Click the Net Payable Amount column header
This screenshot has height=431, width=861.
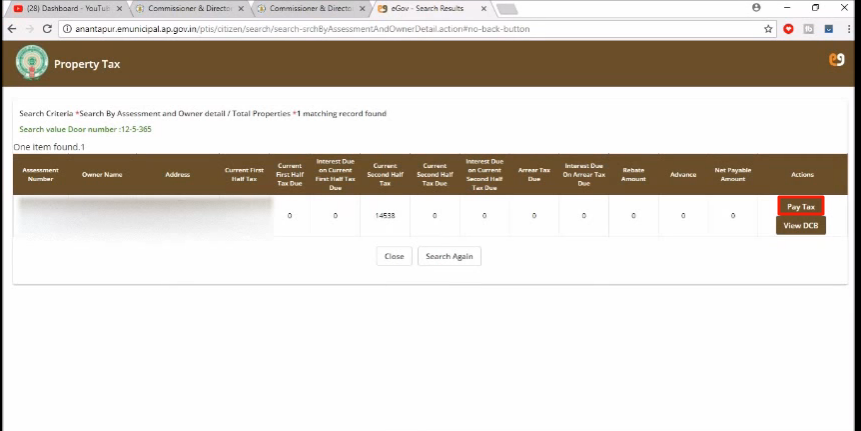(733, 175)
